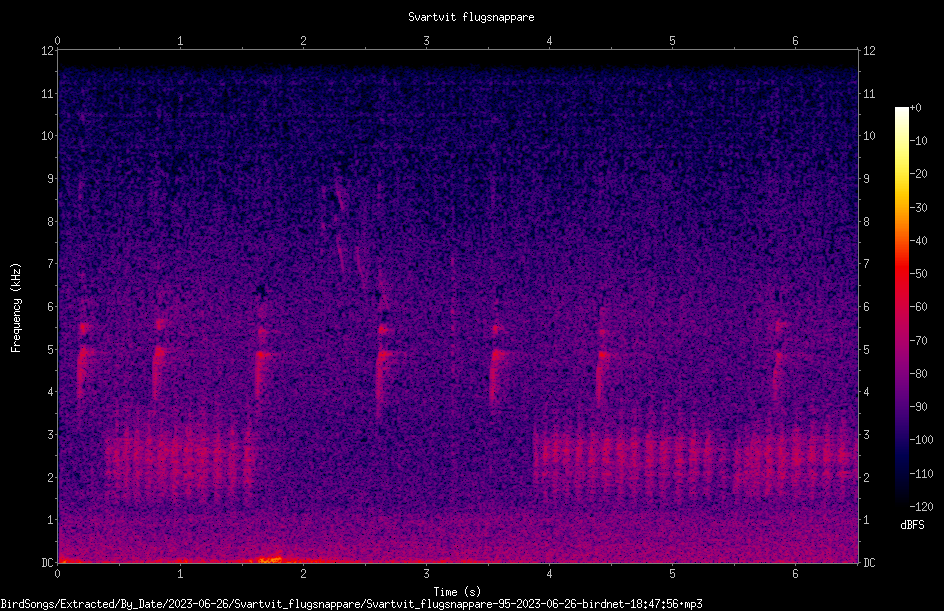Click '6' on the left frequency axis

51,307
